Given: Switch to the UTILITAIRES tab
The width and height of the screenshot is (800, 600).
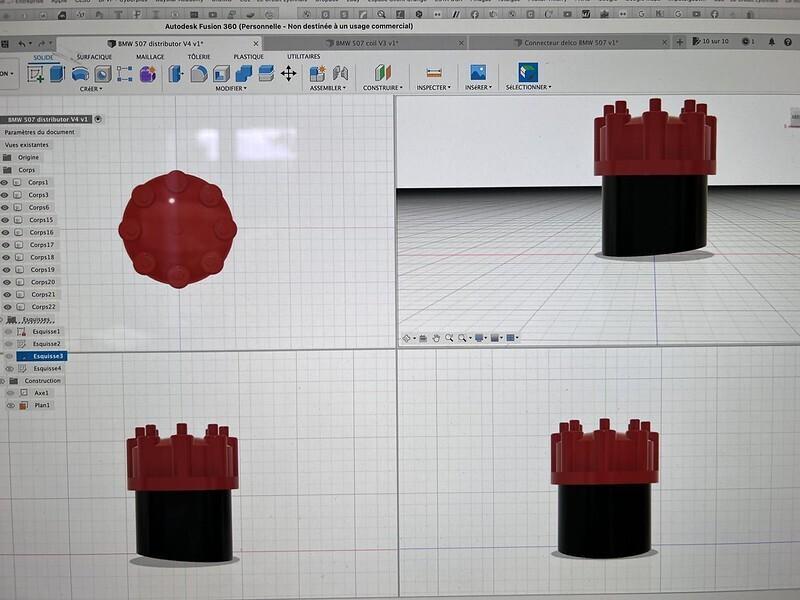Looking at the screenshot, I should click(304, 56).
